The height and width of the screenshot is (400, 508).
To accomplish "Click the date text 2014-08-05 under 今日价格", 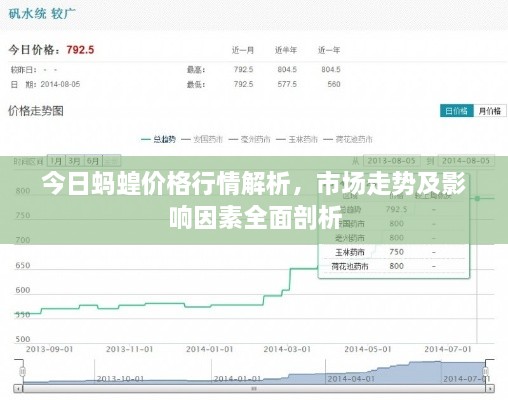I will click(60, 84).
